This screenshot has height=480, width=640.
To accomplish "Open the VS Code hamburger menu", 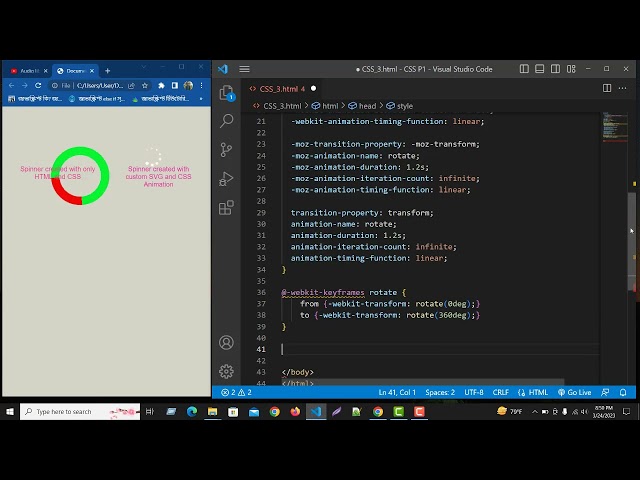I will click(x=244, y=69).
